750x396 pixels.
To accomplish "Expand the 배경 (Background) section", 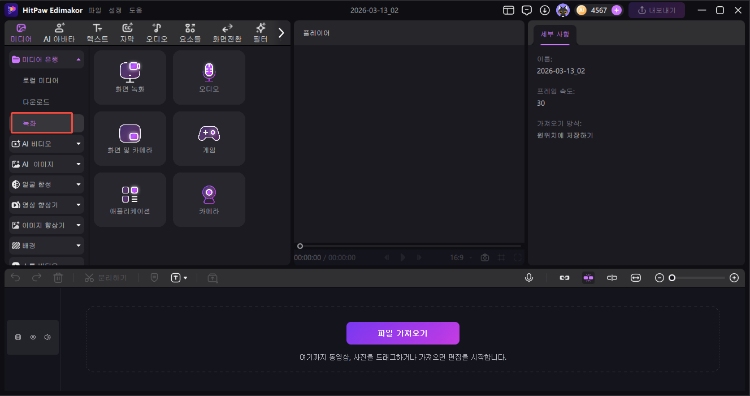I will click(46, 245).
